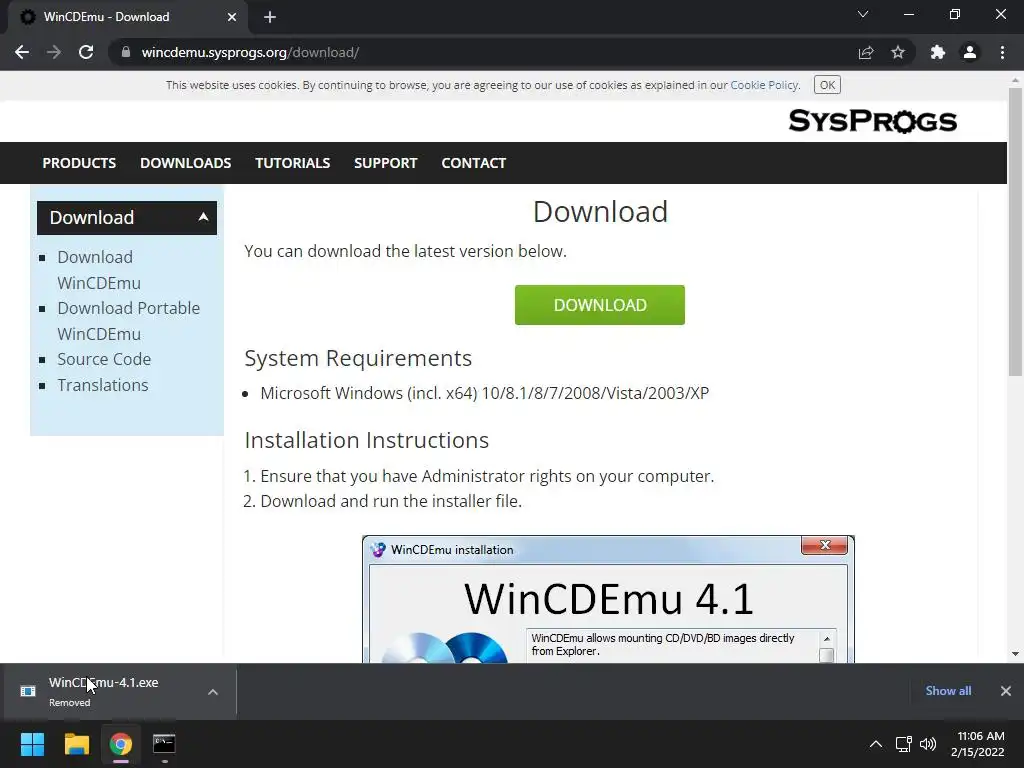Open the TUTORIALS menu
Screen dimensions: 1024x768
[293, 163]
